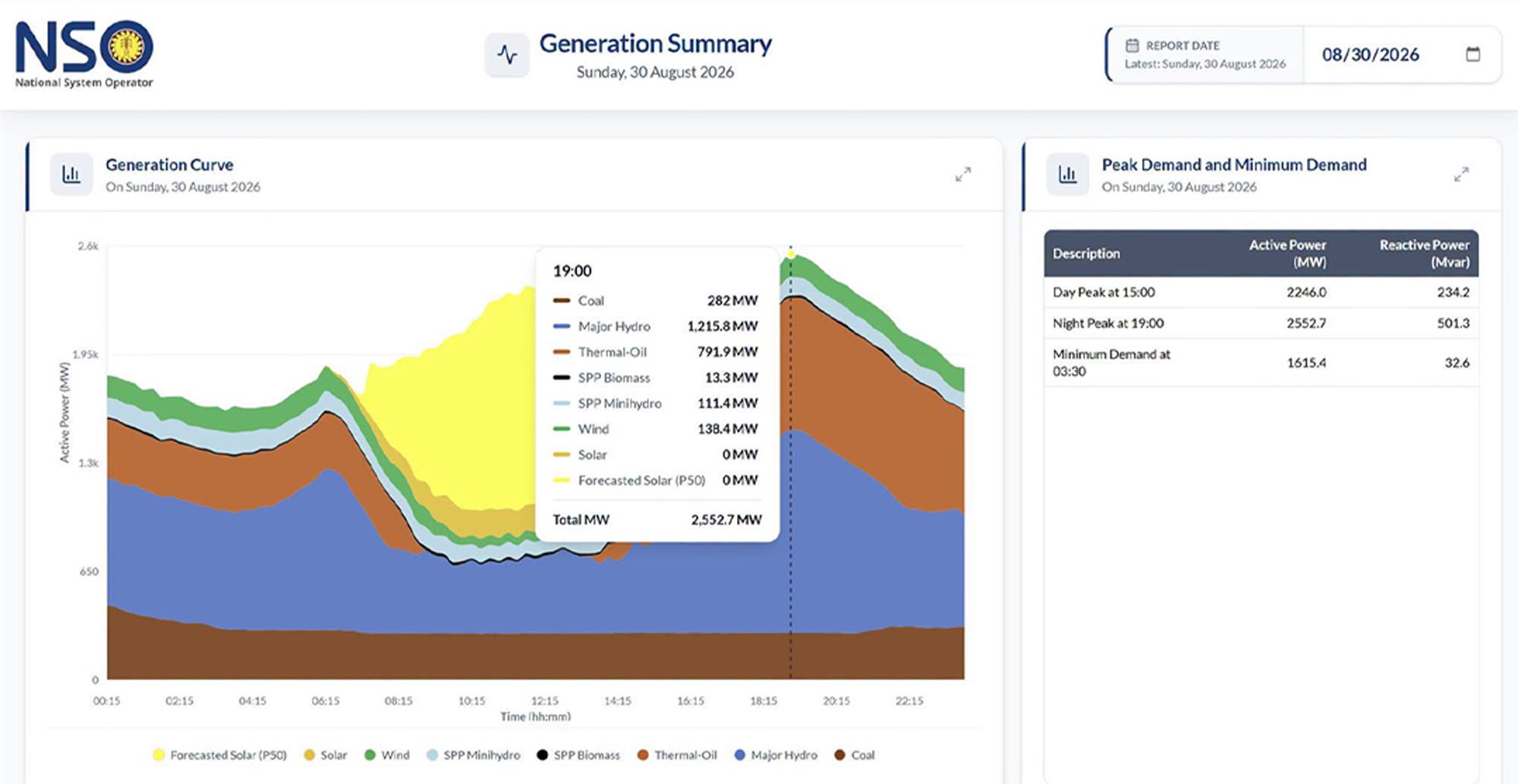Viewport: 1518px width, 784px height.
Task: Click the 22:15 time axis label
Action: [909, 701]
